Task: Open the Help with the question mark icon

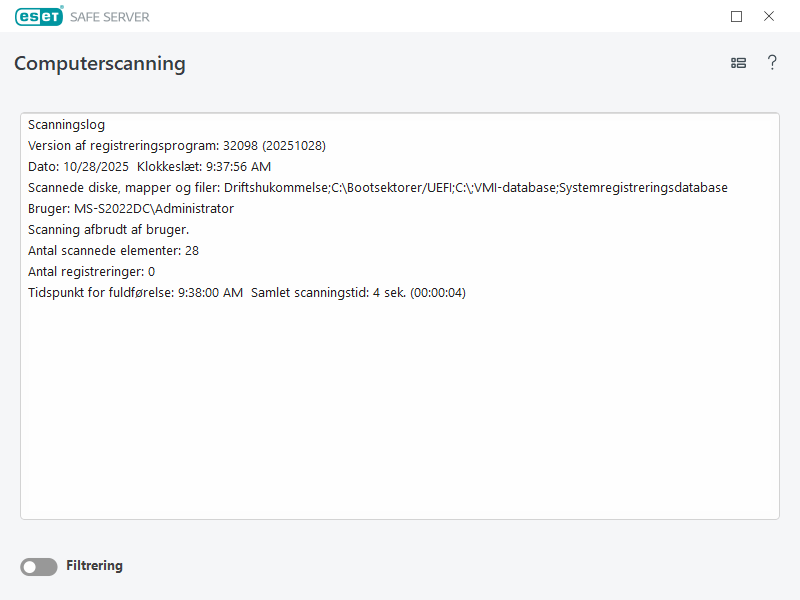Action: pyautogui.click(x=772, y=62)
